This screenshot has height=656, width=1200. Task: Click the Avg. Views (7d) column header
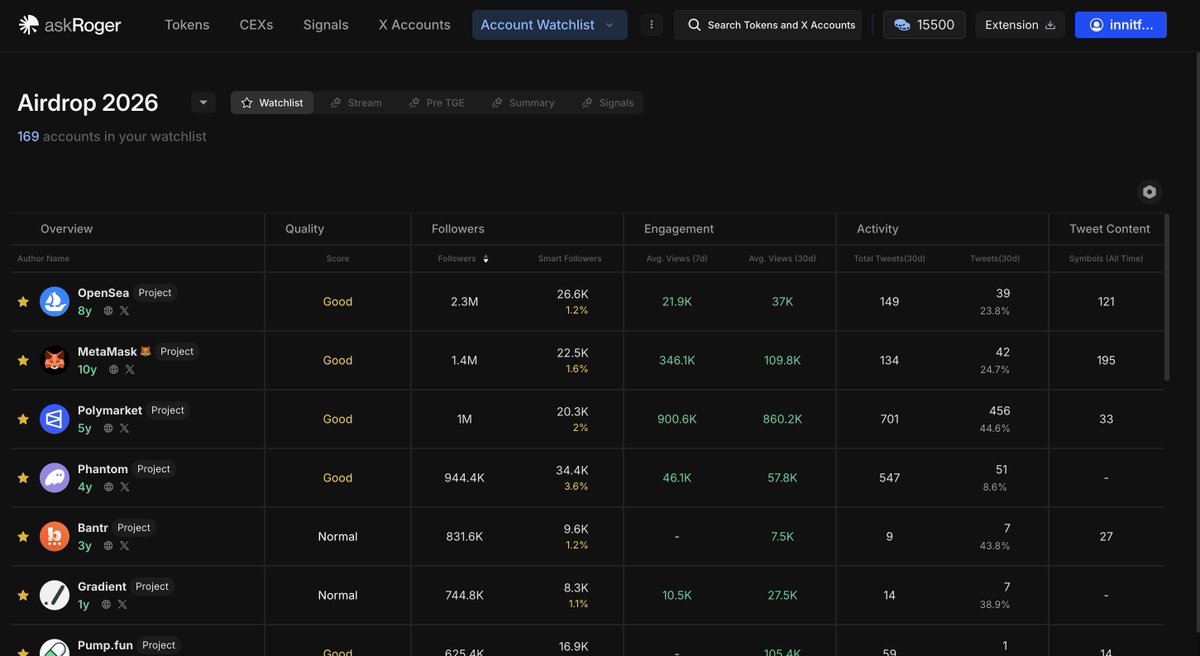[677, 258]
